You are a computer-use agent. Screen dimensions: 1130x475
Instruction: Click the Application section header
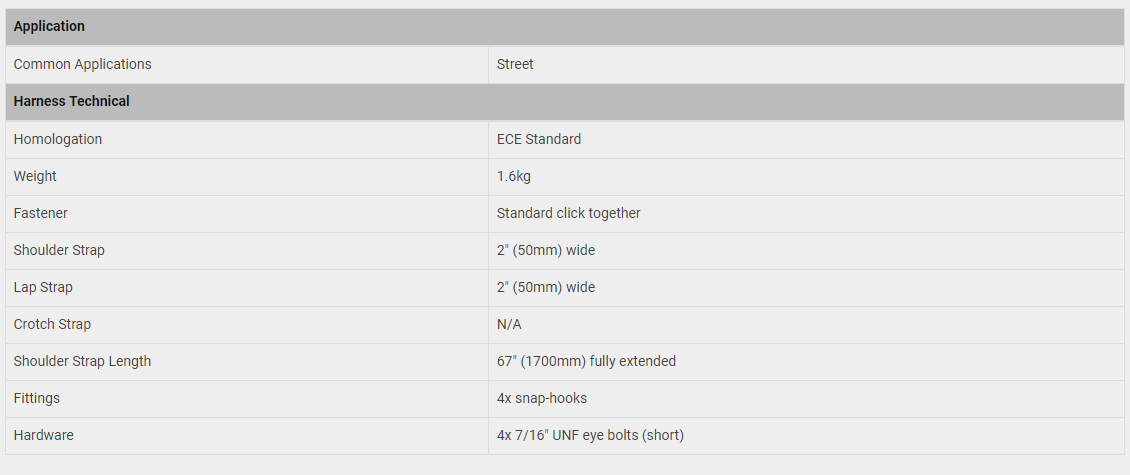564,27
